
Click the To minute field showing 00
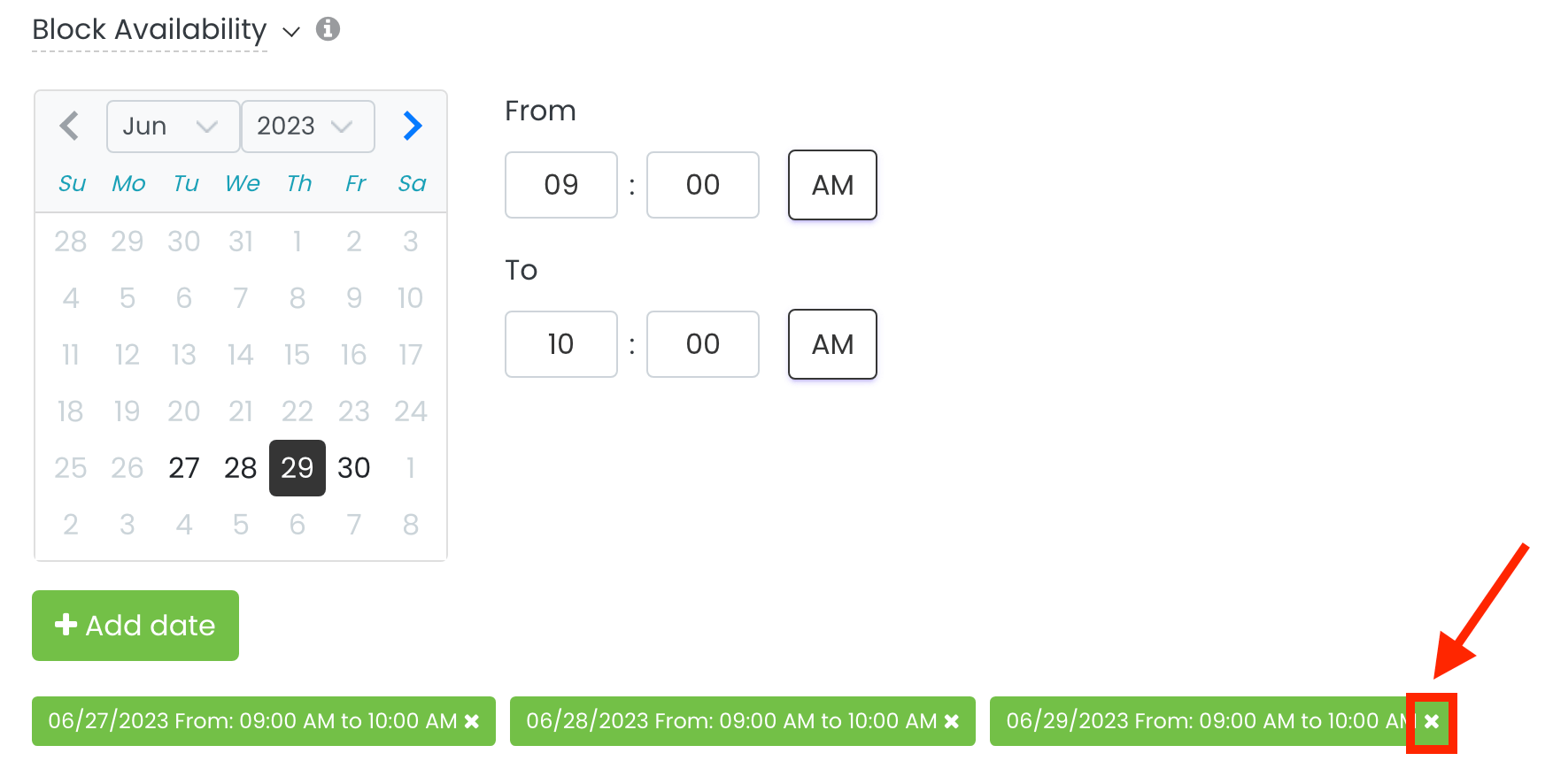click(702, 344)
